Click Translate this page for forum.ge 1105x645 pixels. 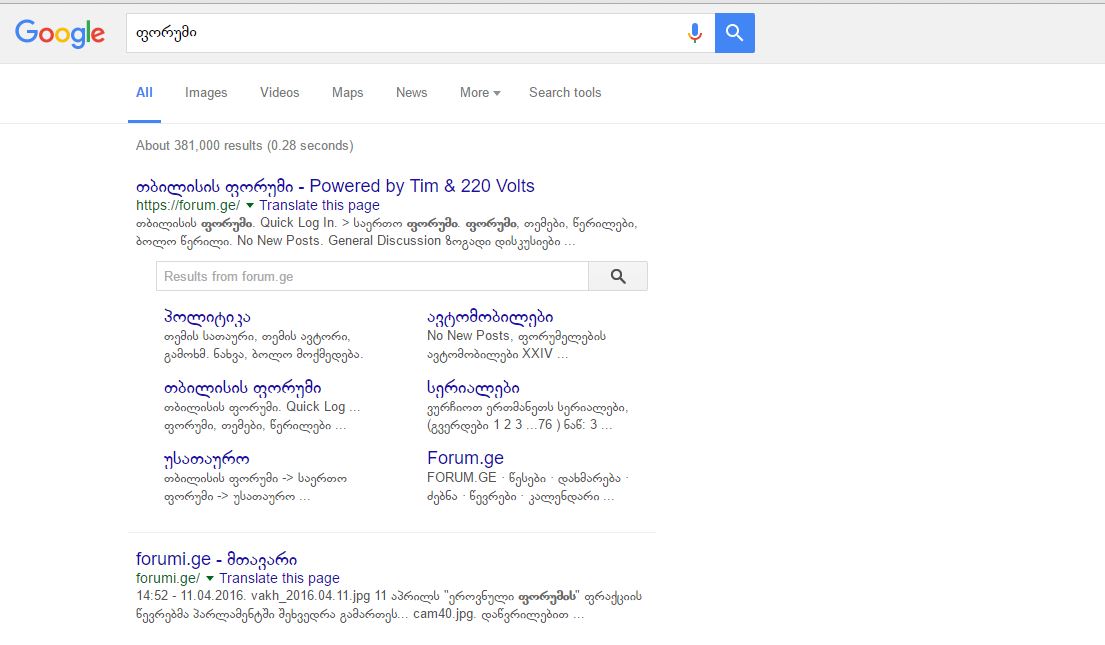coord(319,205)
